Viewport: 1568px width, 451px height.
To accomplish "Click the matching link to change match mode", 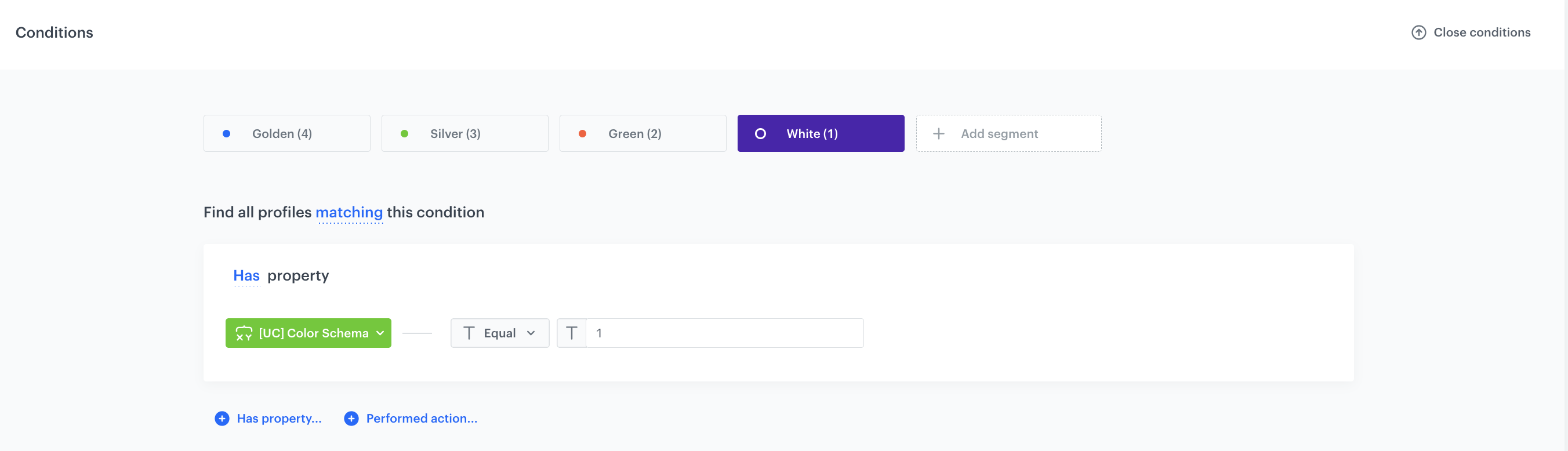I will click(350, 212).
